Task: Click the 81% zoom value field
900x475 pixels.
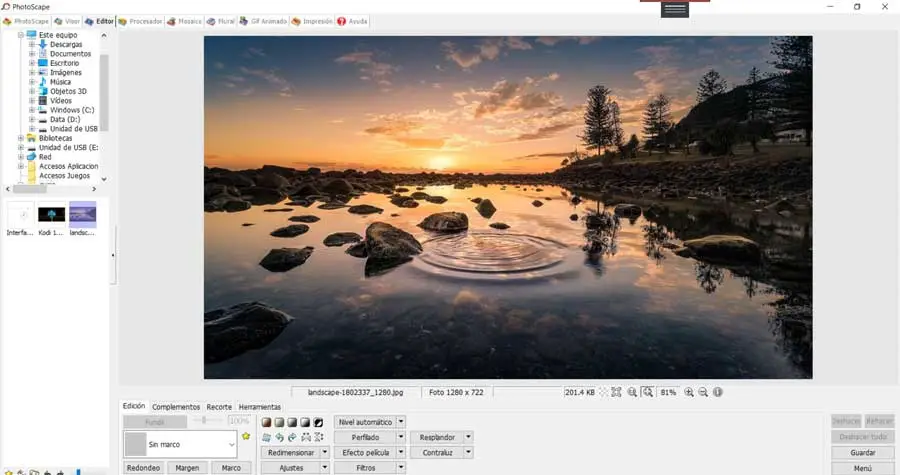Action: (668, 392)
